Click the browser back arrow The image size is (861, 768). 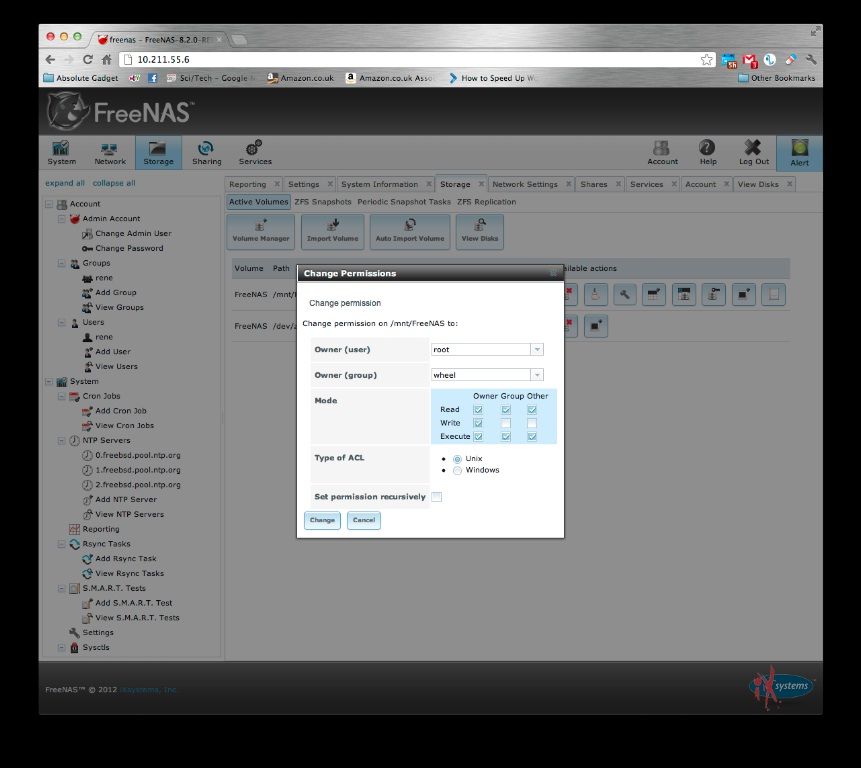pyautogui.click(x=51, y=59)
